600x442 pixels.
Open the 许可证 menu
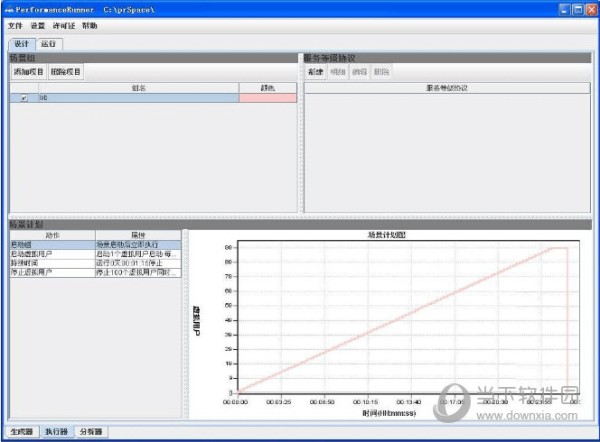coord(64,25)
